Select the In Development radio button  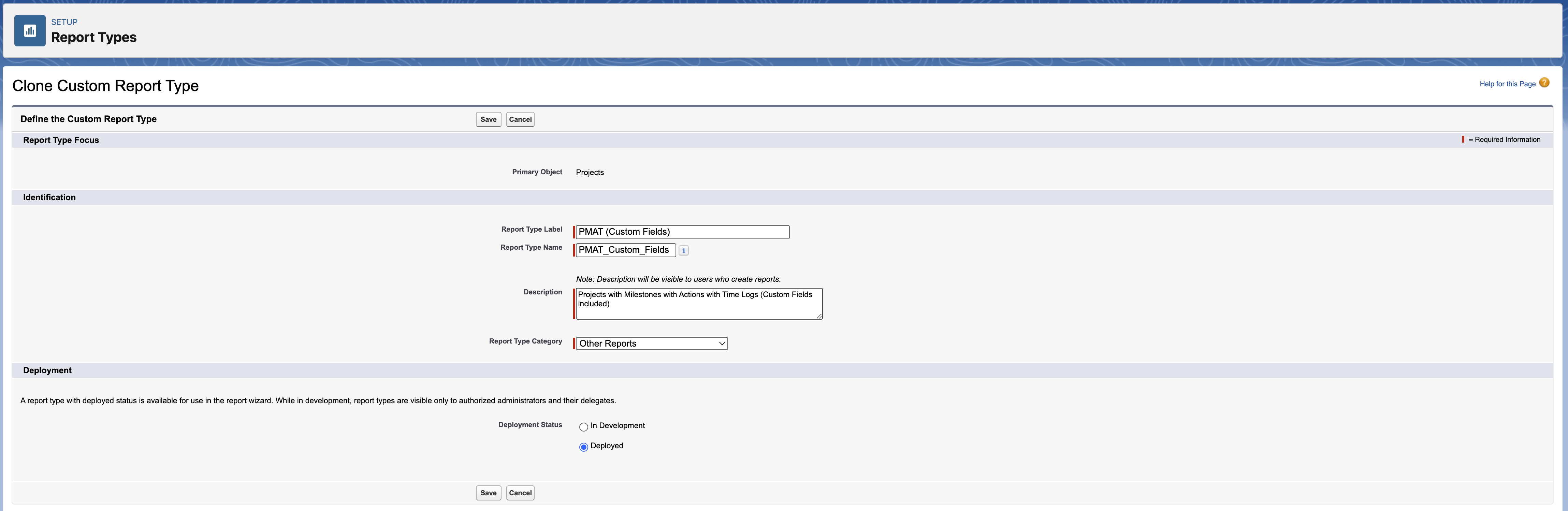[x=583, y=426]
